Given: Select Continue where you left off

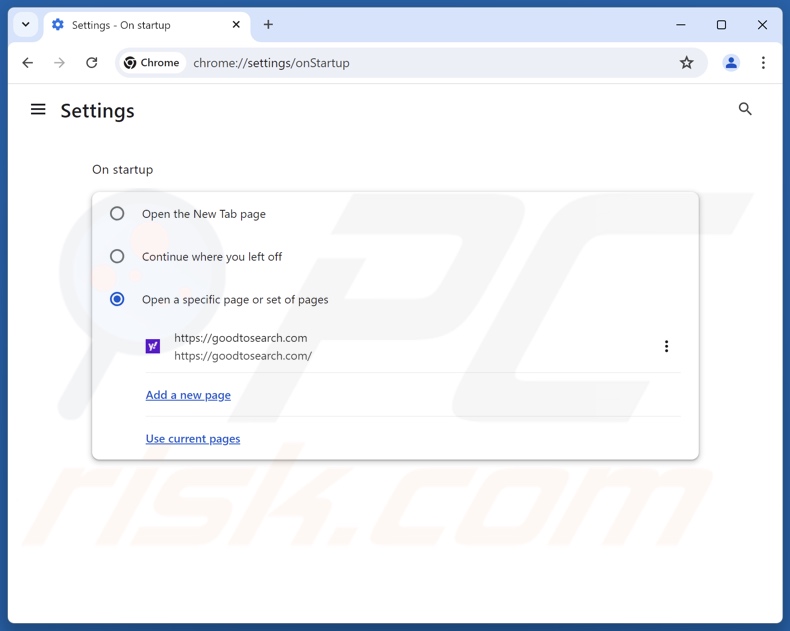Looking at the screenshot, I should point(117,257).
